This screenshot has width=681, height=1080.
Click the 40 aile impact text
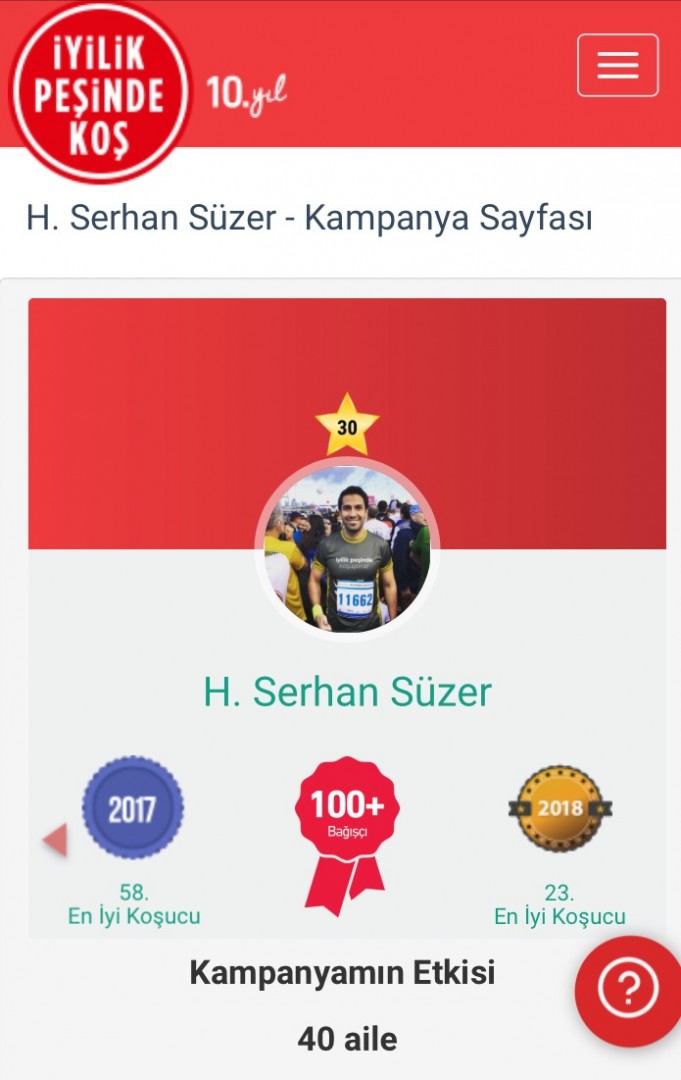point(347,1039)
